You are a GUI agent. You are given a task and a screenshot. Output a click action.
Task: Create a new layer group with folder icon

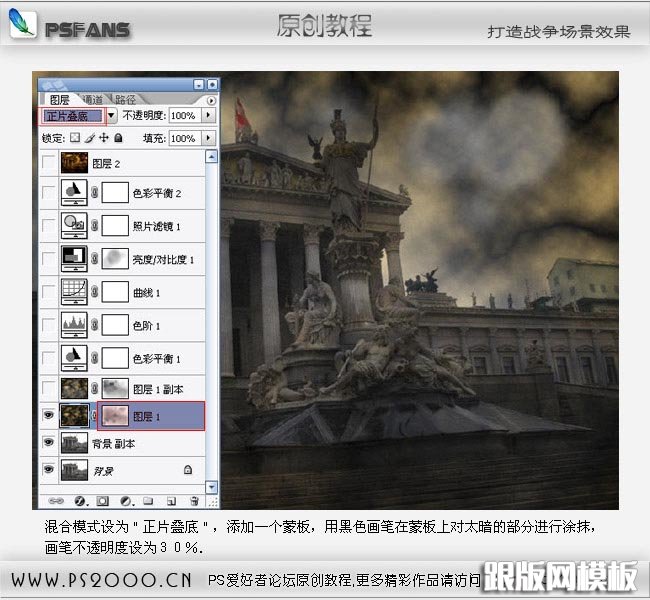[x=147, y=499]
